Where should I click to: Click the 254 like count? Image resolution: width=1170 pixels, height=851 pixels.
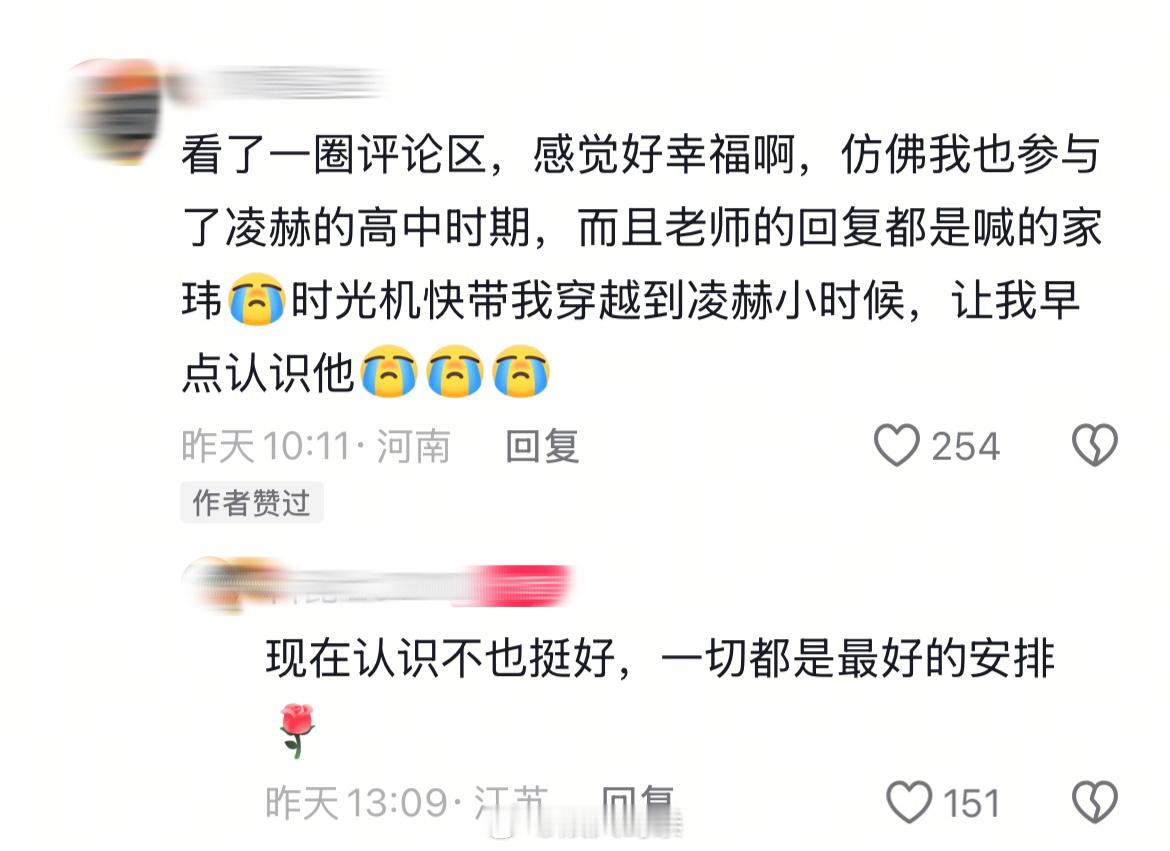pos(965,446)
